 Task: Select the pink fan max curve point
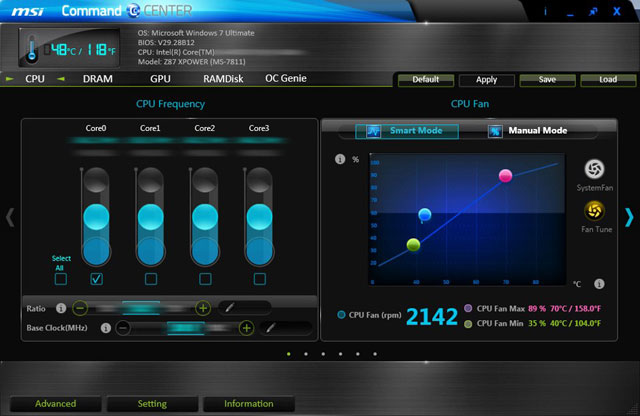pyautogui.click(x=505, y=176)
